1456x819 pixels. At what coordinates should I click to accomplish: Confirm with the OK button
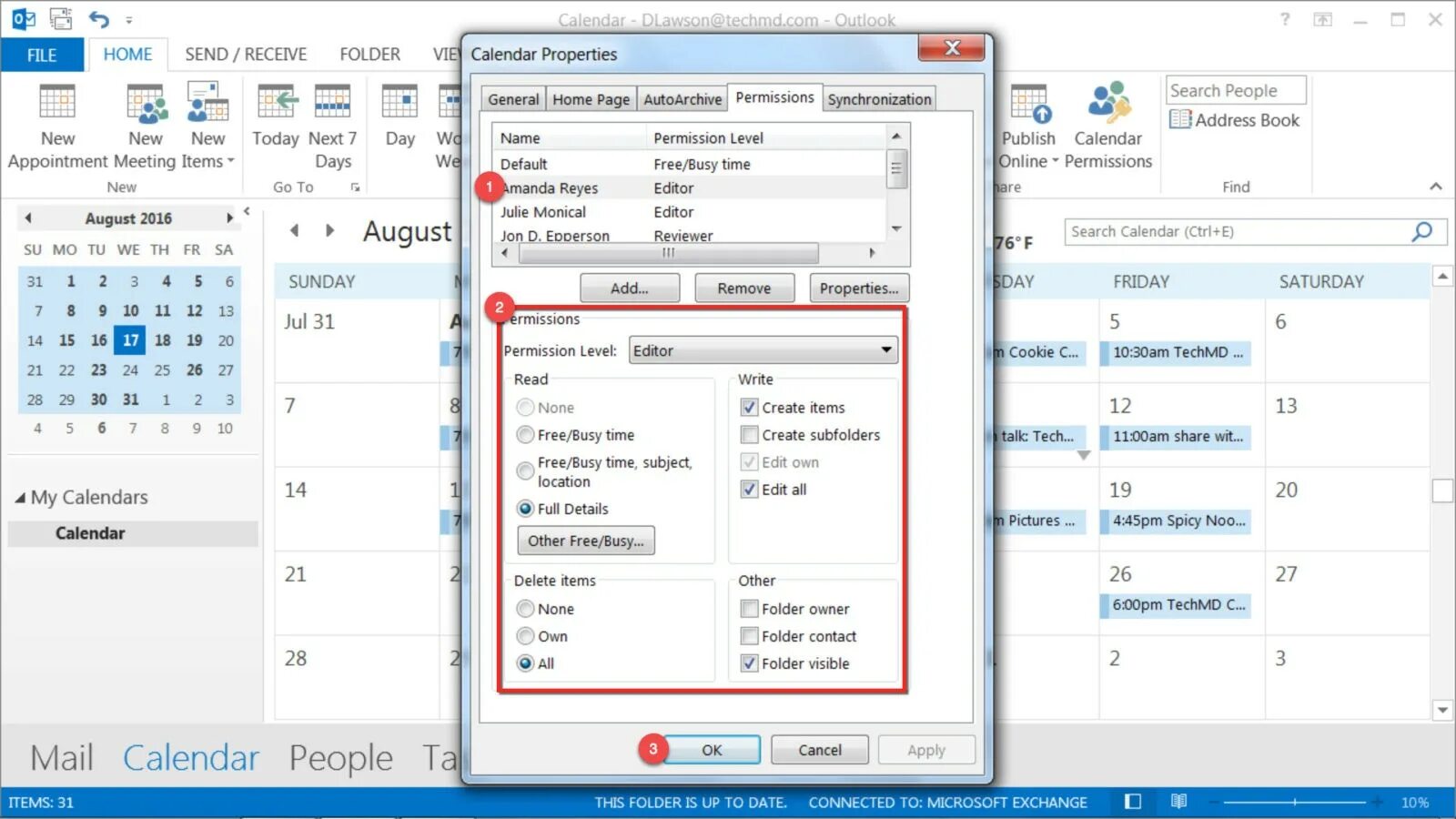(x=712, y=750)
